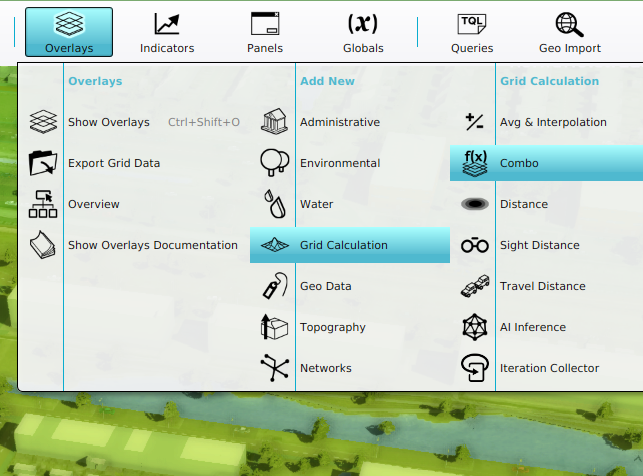Screen dimensions: 643x476
Task: Click the Geo Import globe icon
Action: tap(569, 24)
